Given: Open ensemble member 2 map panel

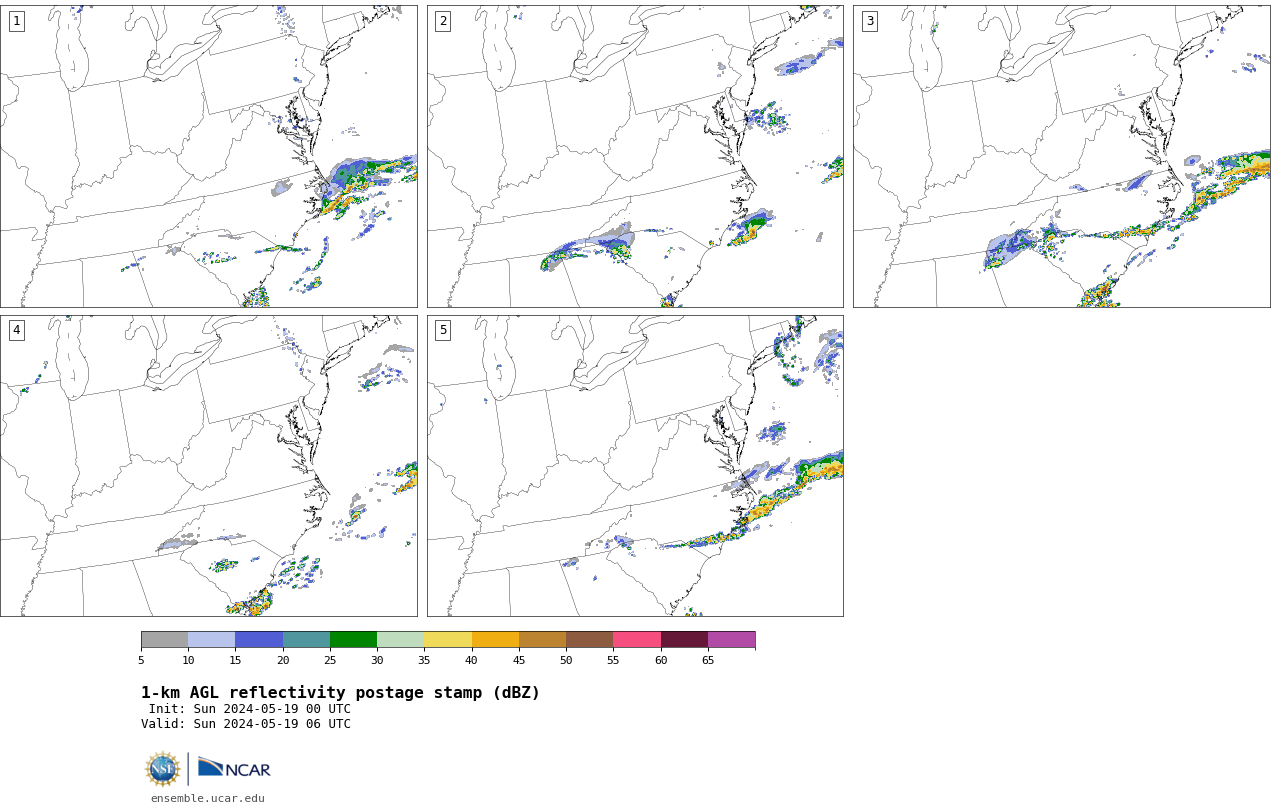Looking at the screenshot, I should 635,156.
